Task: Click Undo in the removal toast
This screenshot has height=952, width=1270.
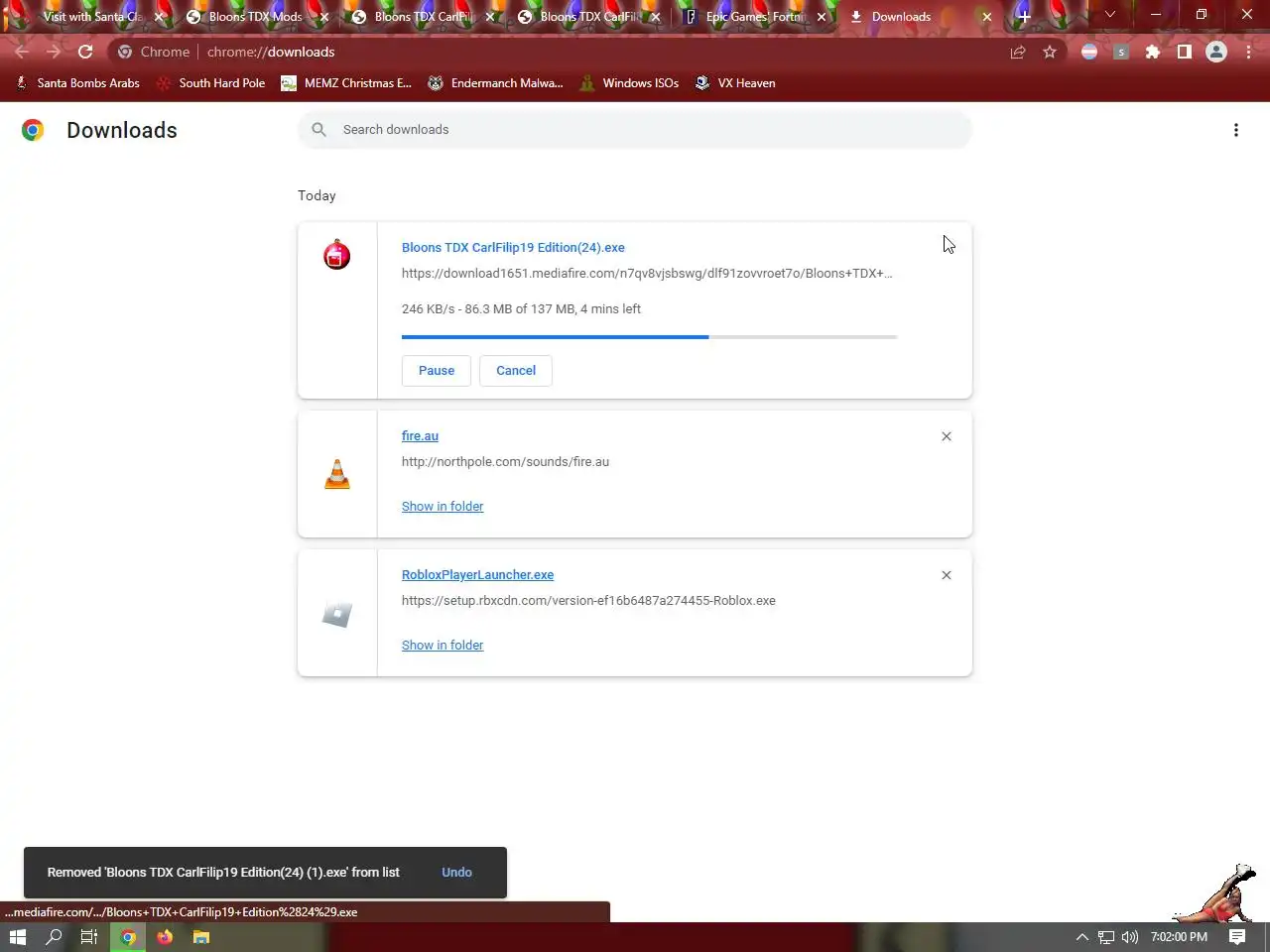Action: pos(456,873)
